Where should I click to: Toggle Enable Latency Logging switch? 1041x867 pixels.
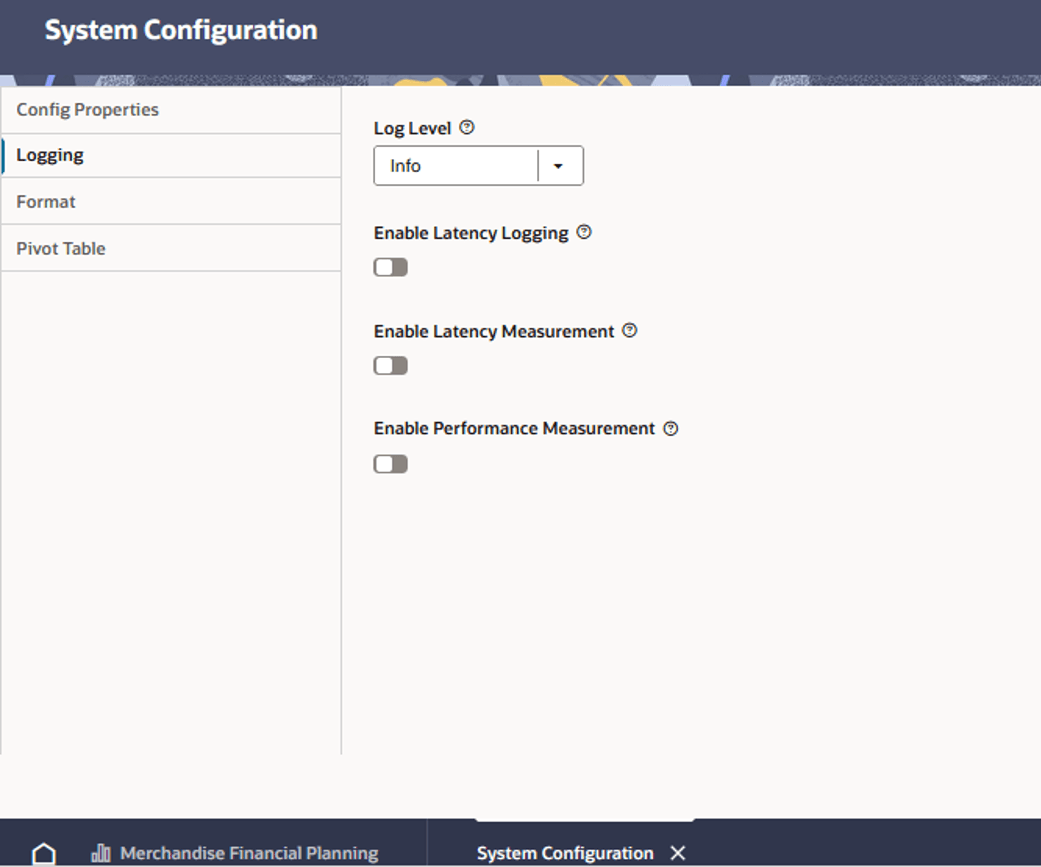390,267
